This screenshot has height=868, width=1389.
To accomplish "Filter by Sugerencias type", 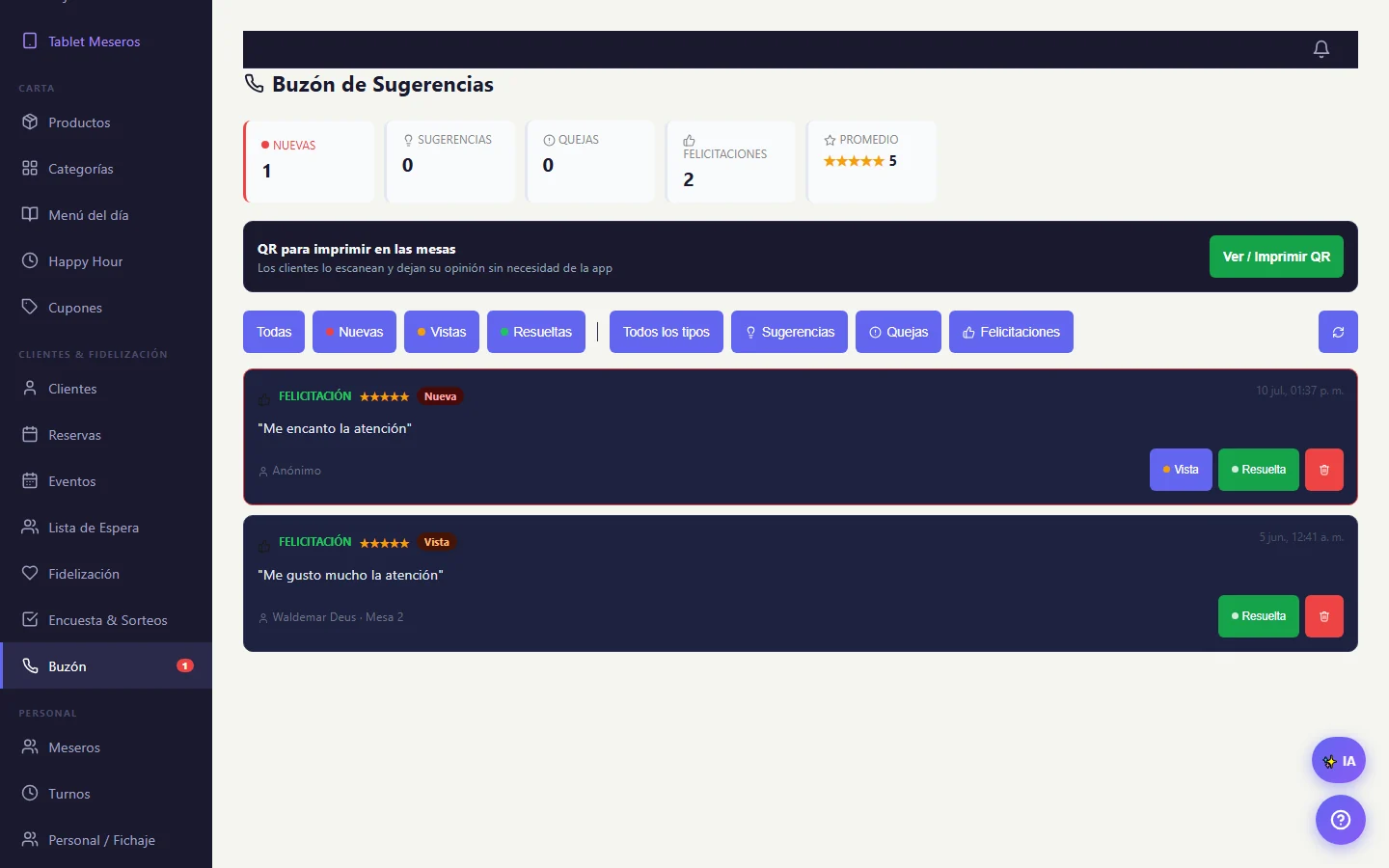I will pos(789,332).
